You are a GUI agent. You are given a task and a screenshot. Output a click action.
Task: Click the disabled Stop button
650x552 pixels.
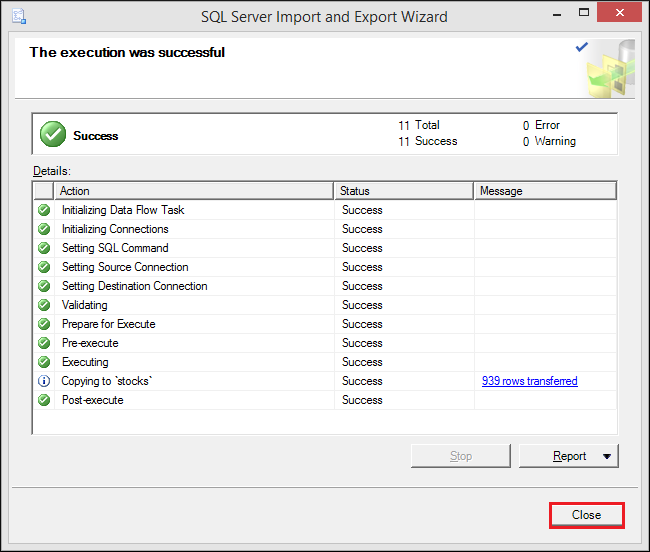[461, 456]
